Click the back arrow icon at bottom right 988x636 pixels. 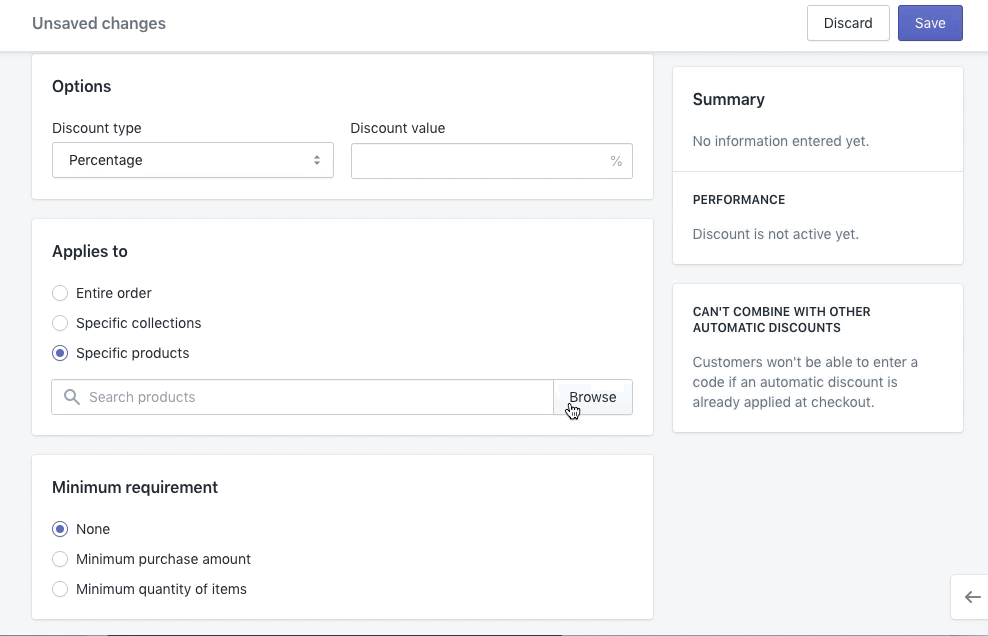coord(972,597)
